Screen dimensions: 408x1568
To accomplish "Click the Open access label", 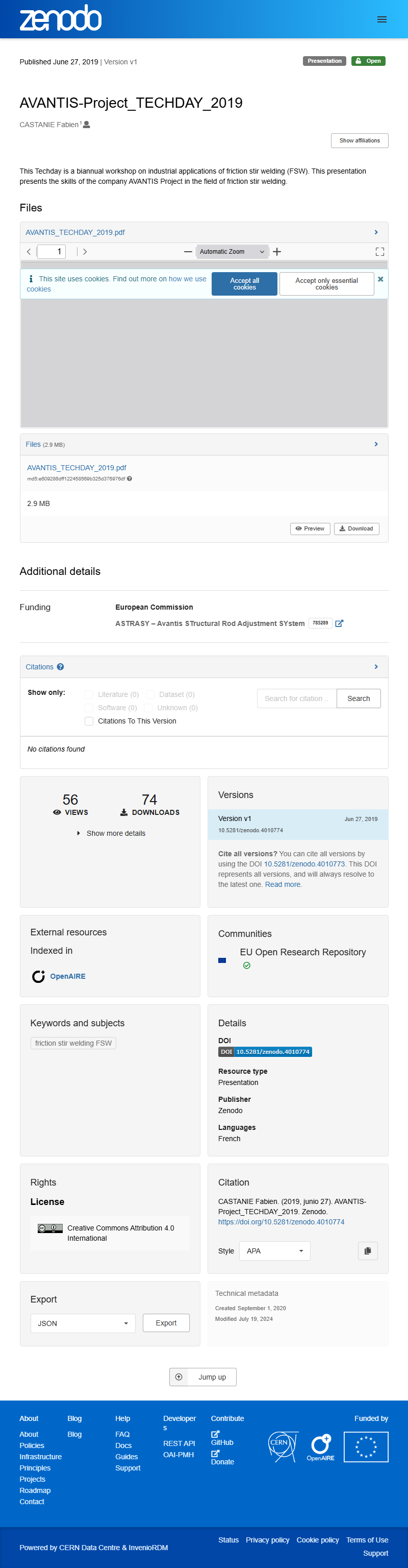I will [x=368, y=61].
